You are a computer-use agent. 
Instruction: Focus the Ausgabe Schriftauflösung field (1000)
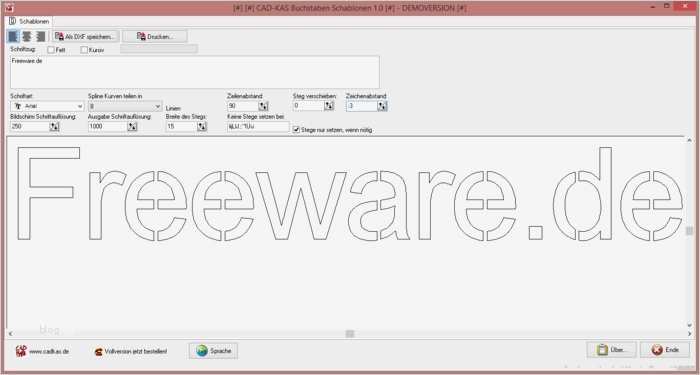click(x=108, y=126)
